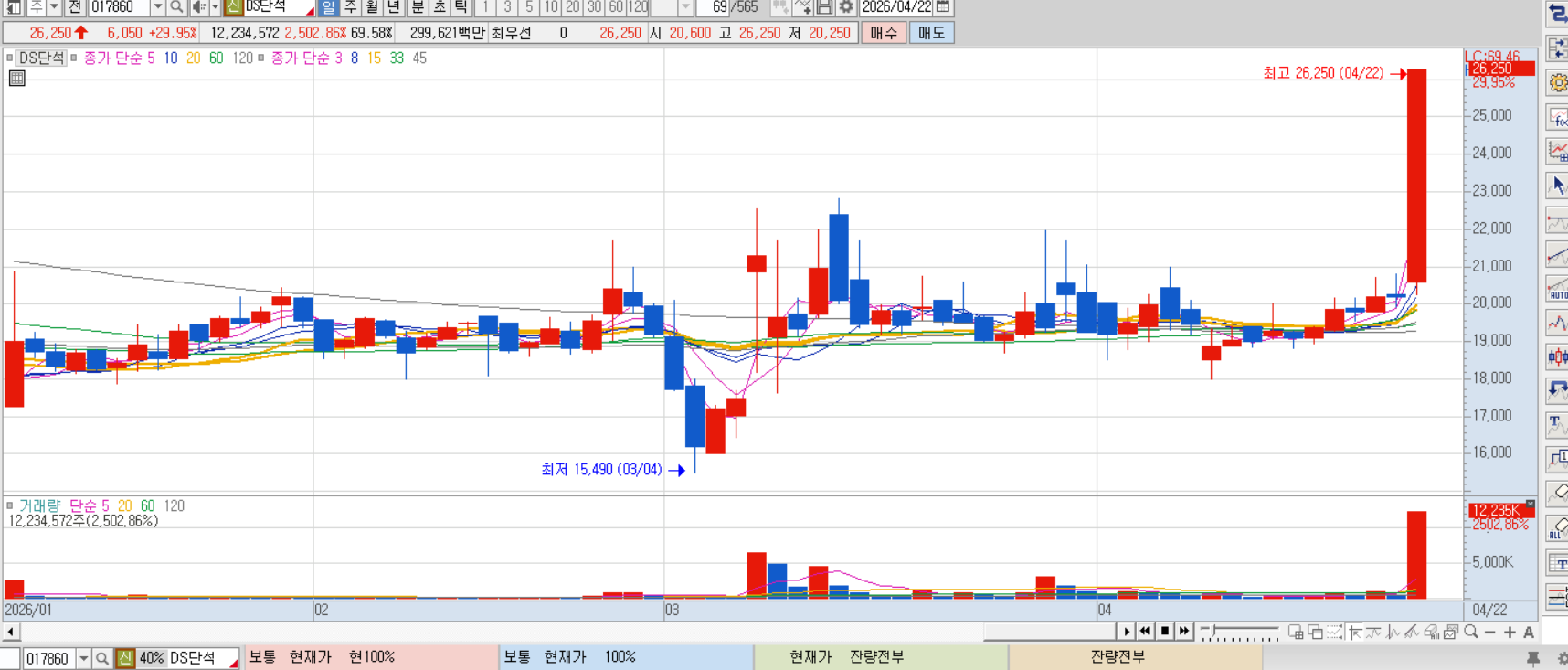Click the stock code field 017860
The image size is (1568, 670).
point(119,7)
